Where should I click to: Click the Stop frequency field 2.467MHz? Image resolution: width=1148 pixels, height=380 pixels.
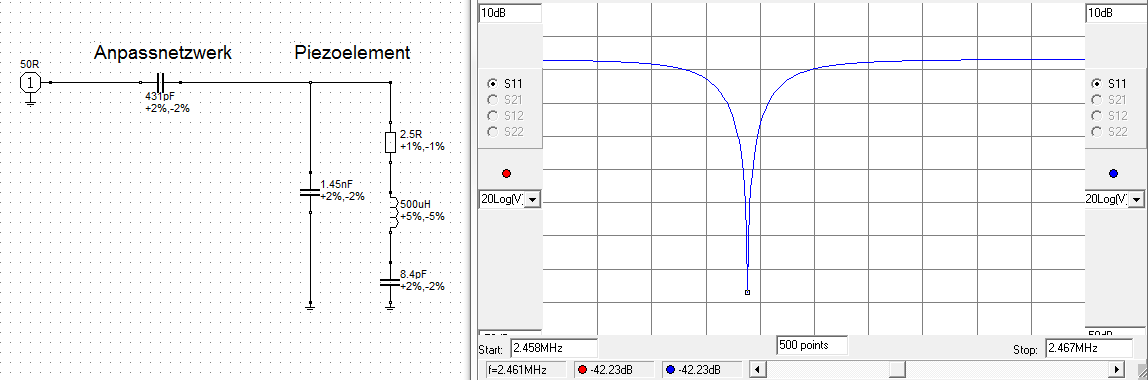[1089, 348]
